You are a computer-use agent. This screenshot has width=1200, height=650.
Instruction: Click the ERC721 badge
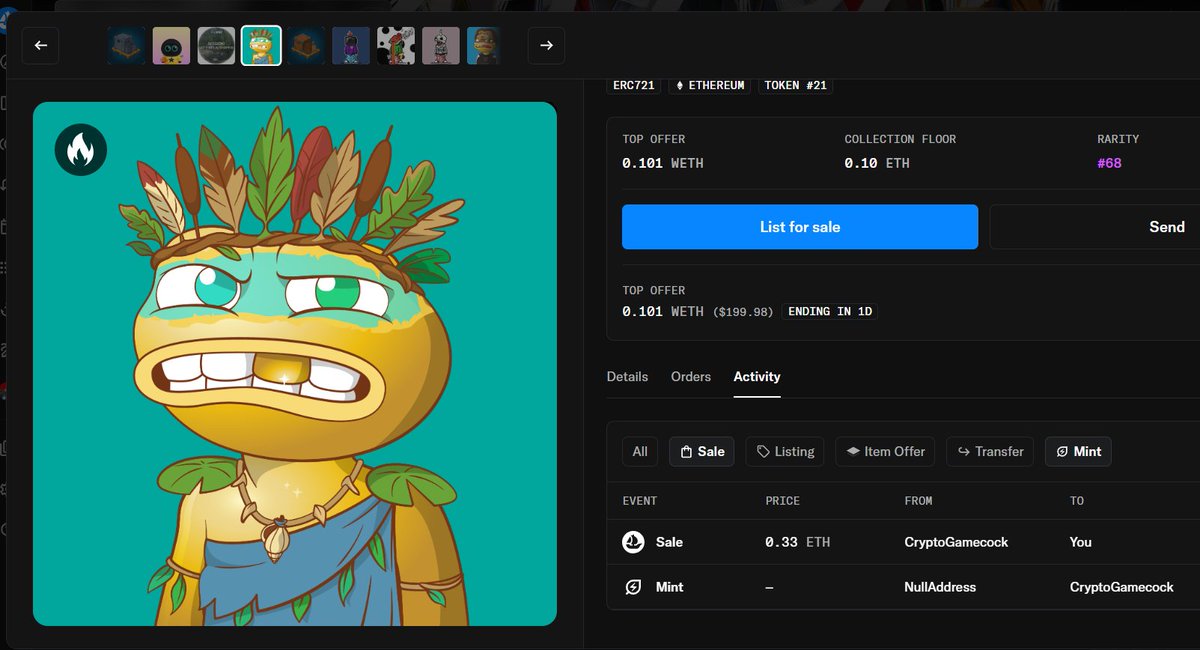pyautogui.click(x=634, y=86)
